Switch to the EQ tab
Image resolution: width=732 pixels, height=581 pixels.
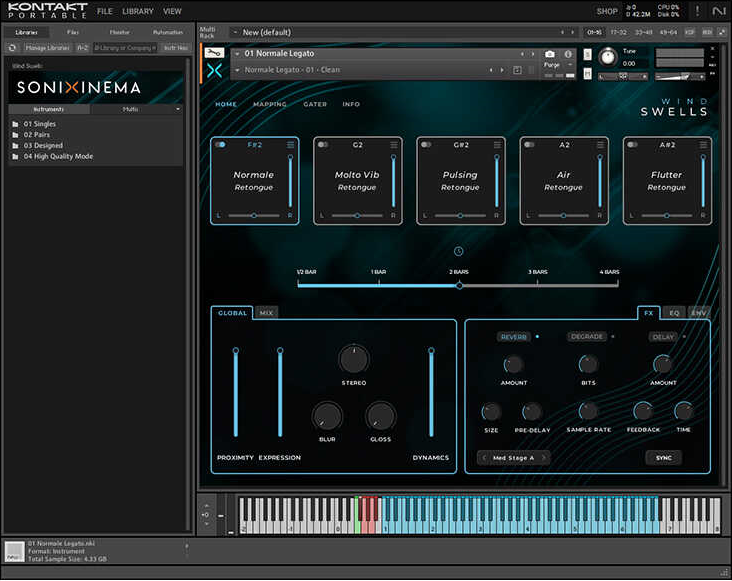tap(674, 313)
